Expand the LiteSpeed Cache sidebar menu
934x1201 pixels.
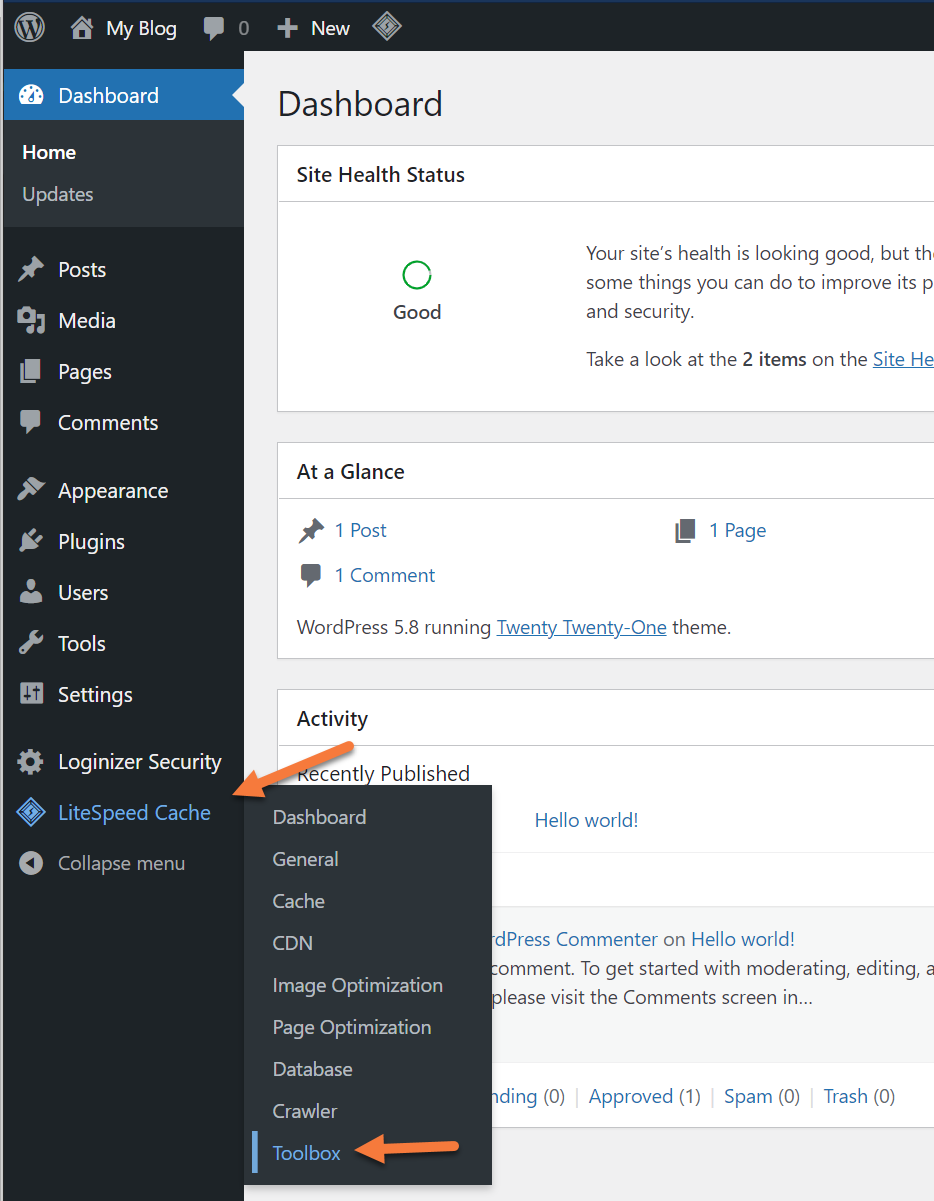[x=134, y=813]
